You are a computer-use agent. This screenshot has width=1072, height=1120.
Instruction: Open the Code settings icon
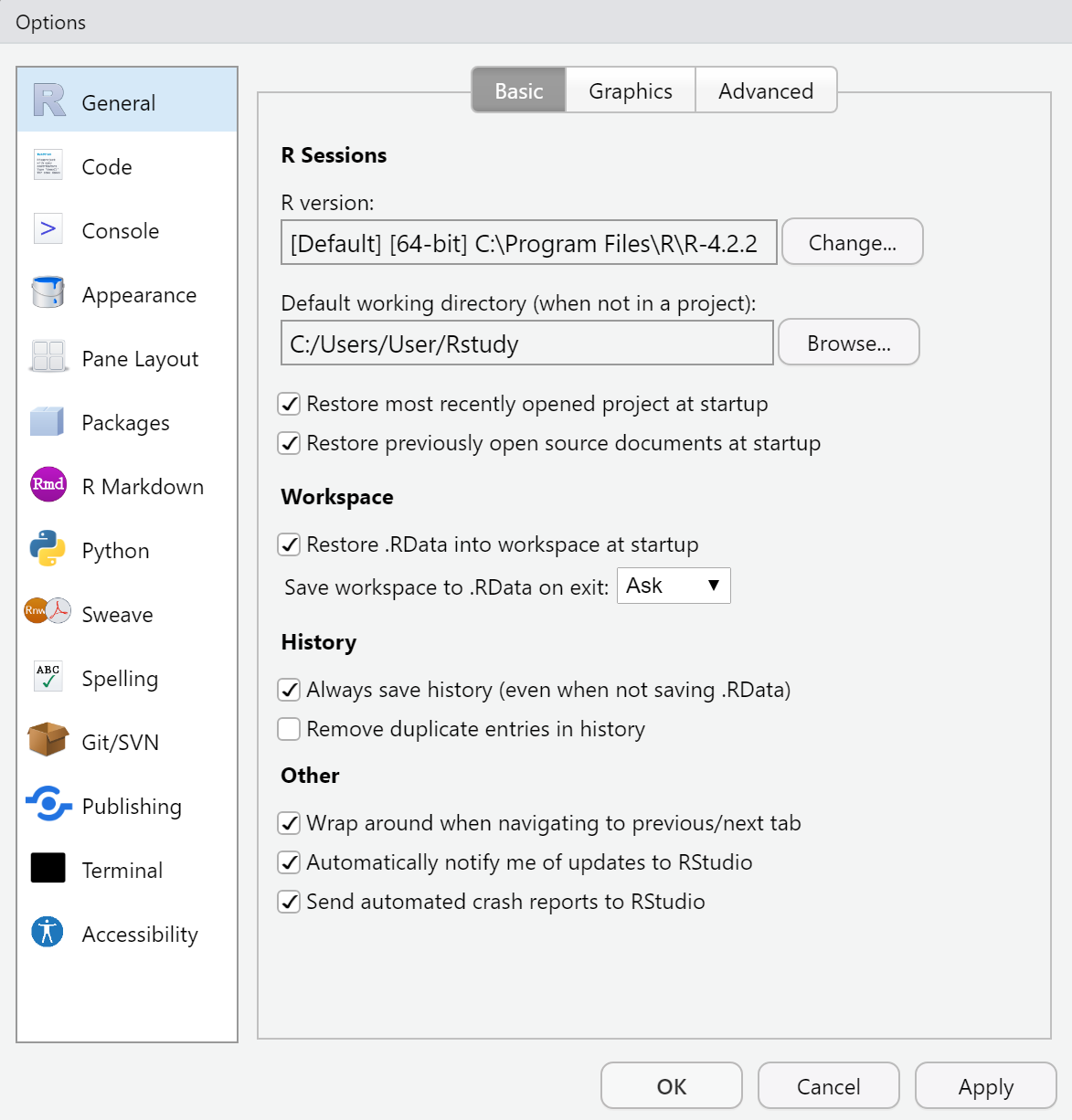point(48,164)
